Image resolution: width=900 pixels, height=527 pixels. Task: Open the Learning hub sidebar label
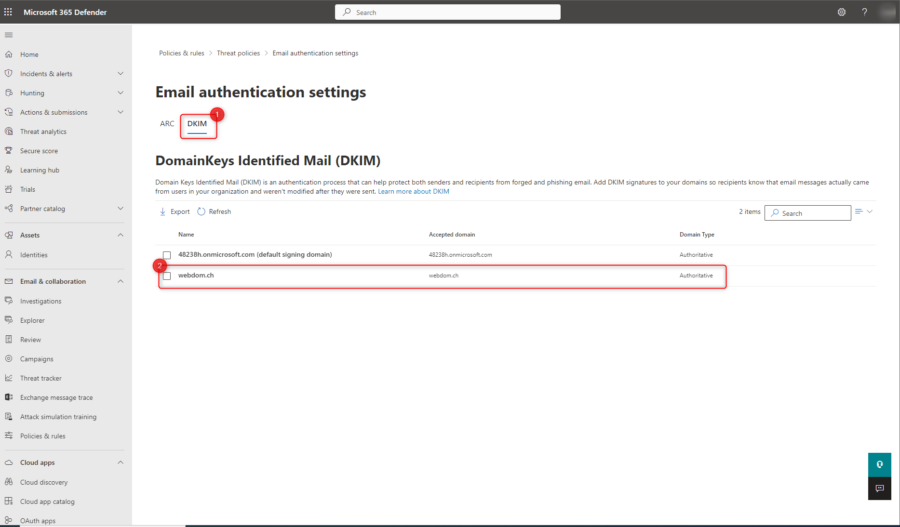click(40, 170)
